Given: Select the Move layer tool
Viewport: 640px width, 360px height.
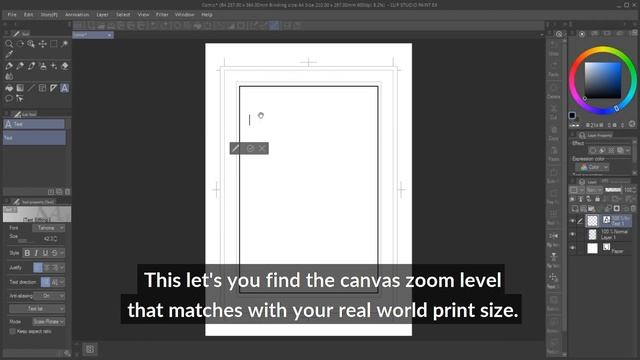Looking at the screenshot, I should (x=42, y=44).
